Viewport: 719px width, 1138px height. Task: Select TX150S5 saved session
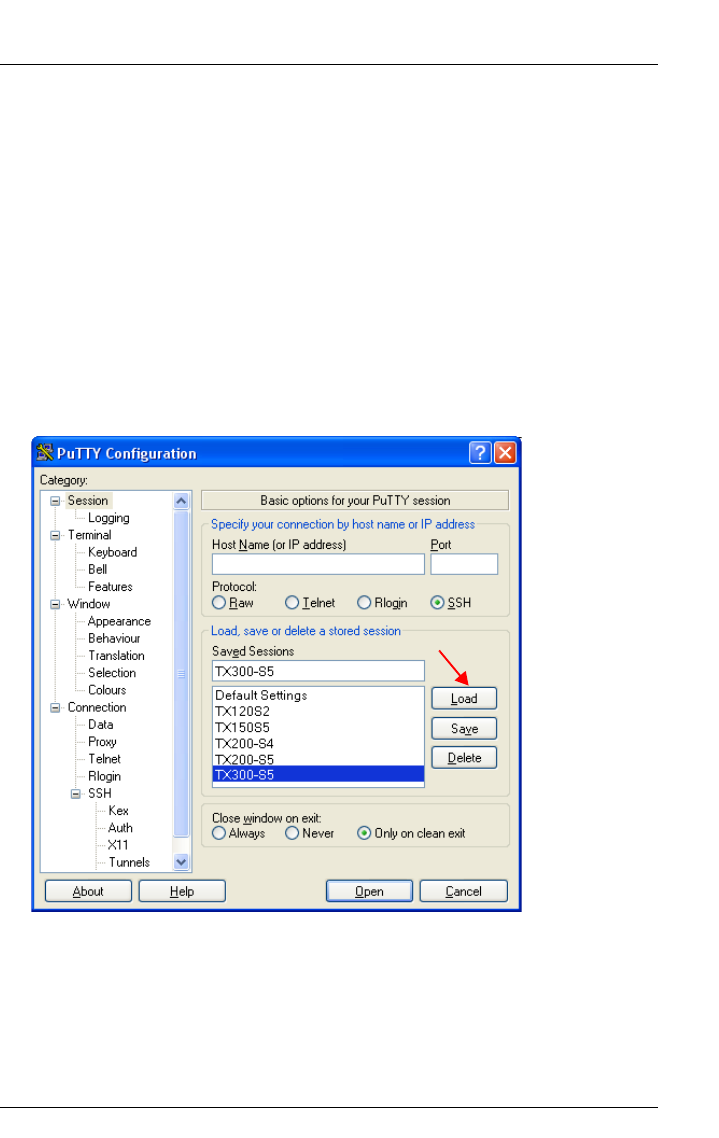[x=319, y=727]
